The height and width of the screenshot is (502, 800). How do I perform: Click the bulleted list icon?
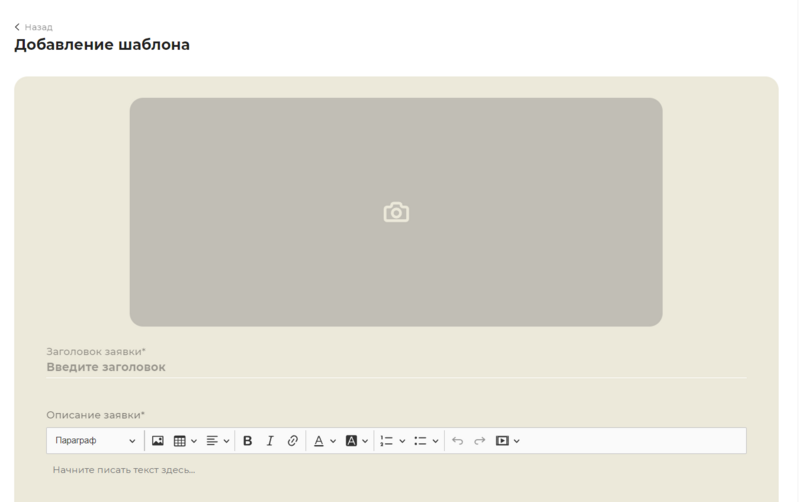420,441
